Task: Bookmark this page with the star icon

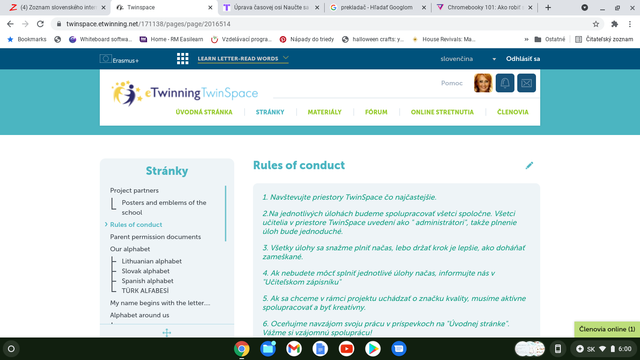Action: pos(596,24)
